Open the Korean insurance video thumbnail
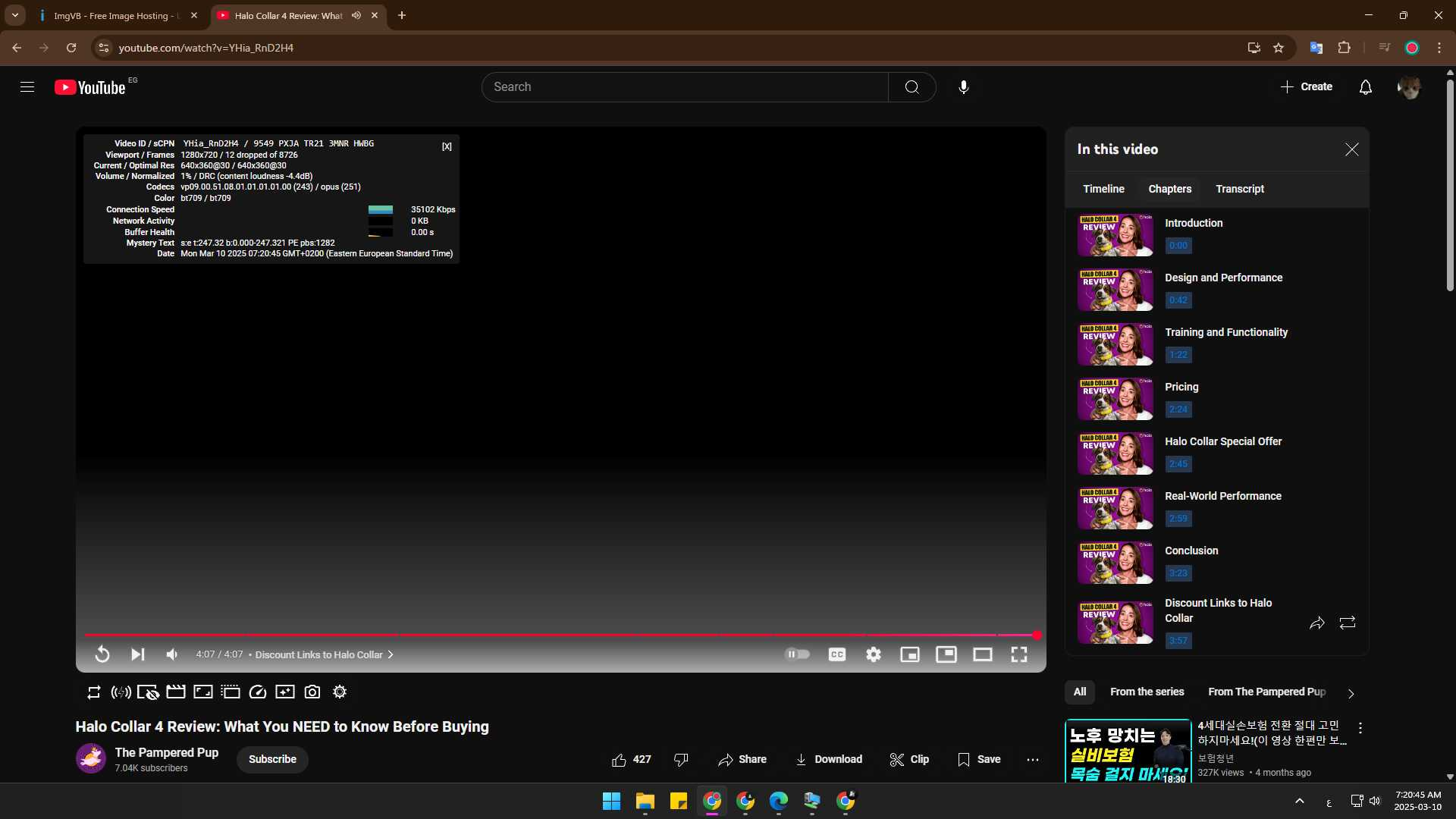This screenshot has width=1456, height=819. coord(1128,752)
